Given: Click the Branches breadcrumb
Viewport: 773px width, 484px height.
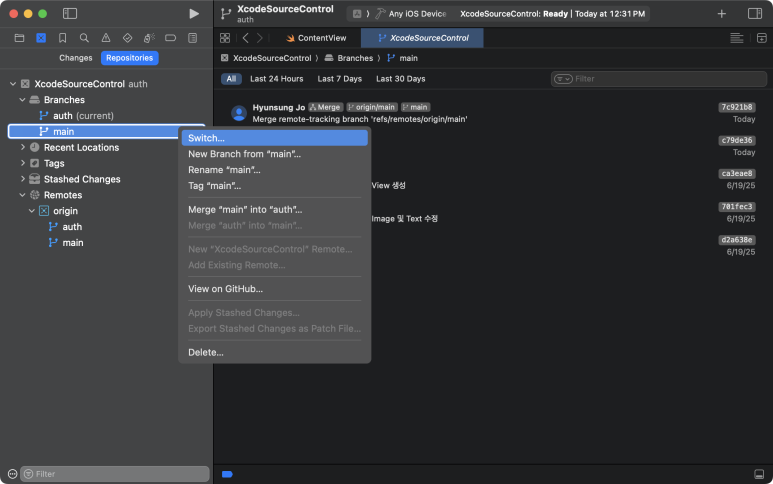Looking at the screenshot, I should (x=349, y=58).
